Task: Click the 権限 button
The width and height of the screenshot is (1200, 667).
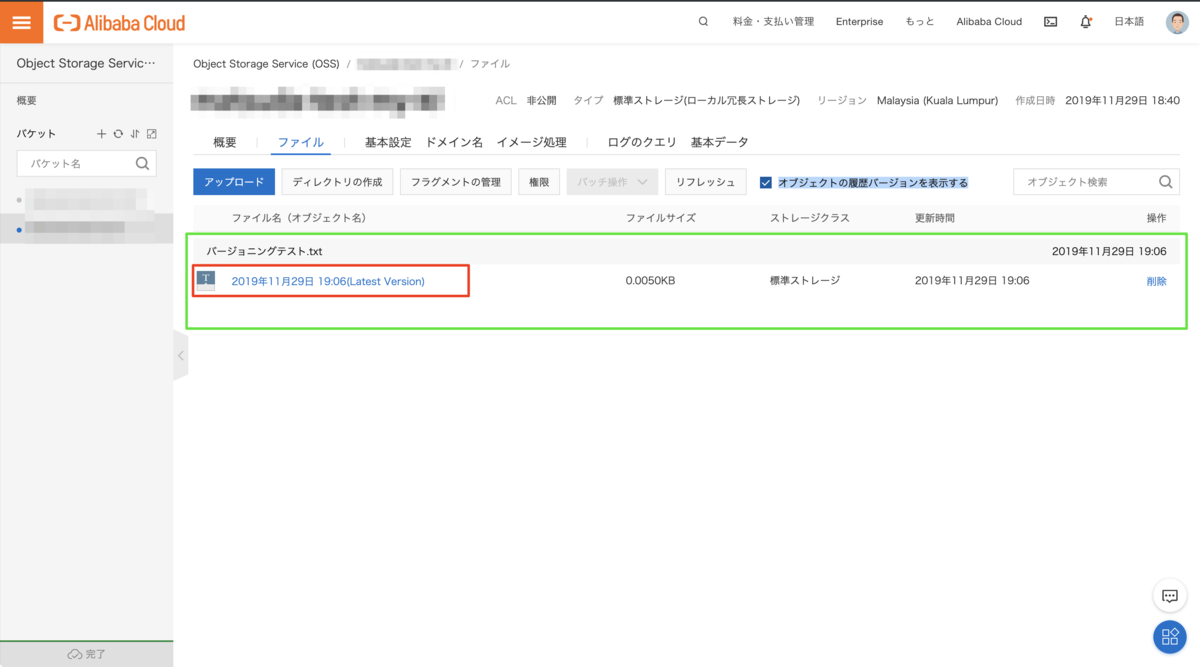Action: point(539,182)
